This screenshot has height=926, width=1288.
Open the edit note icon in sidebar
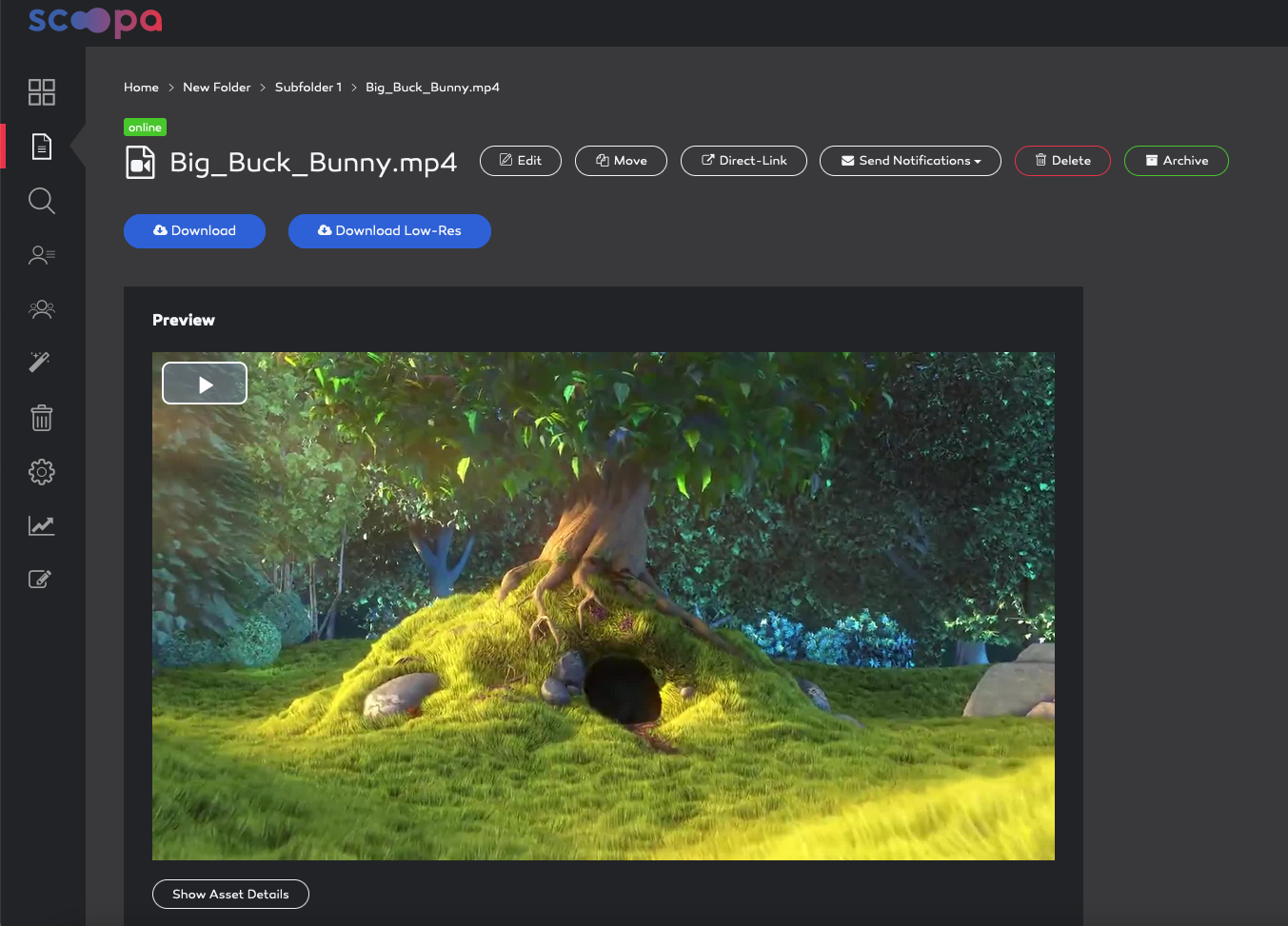(40, 579)
